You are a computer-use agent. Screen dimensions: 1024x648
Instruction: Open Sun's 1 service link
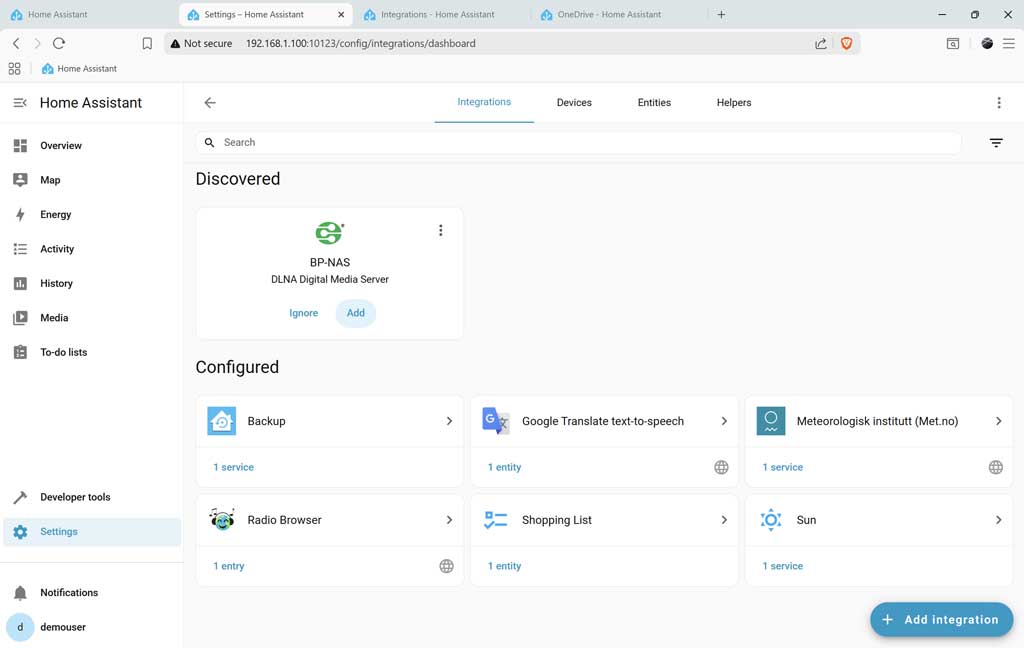782,566
